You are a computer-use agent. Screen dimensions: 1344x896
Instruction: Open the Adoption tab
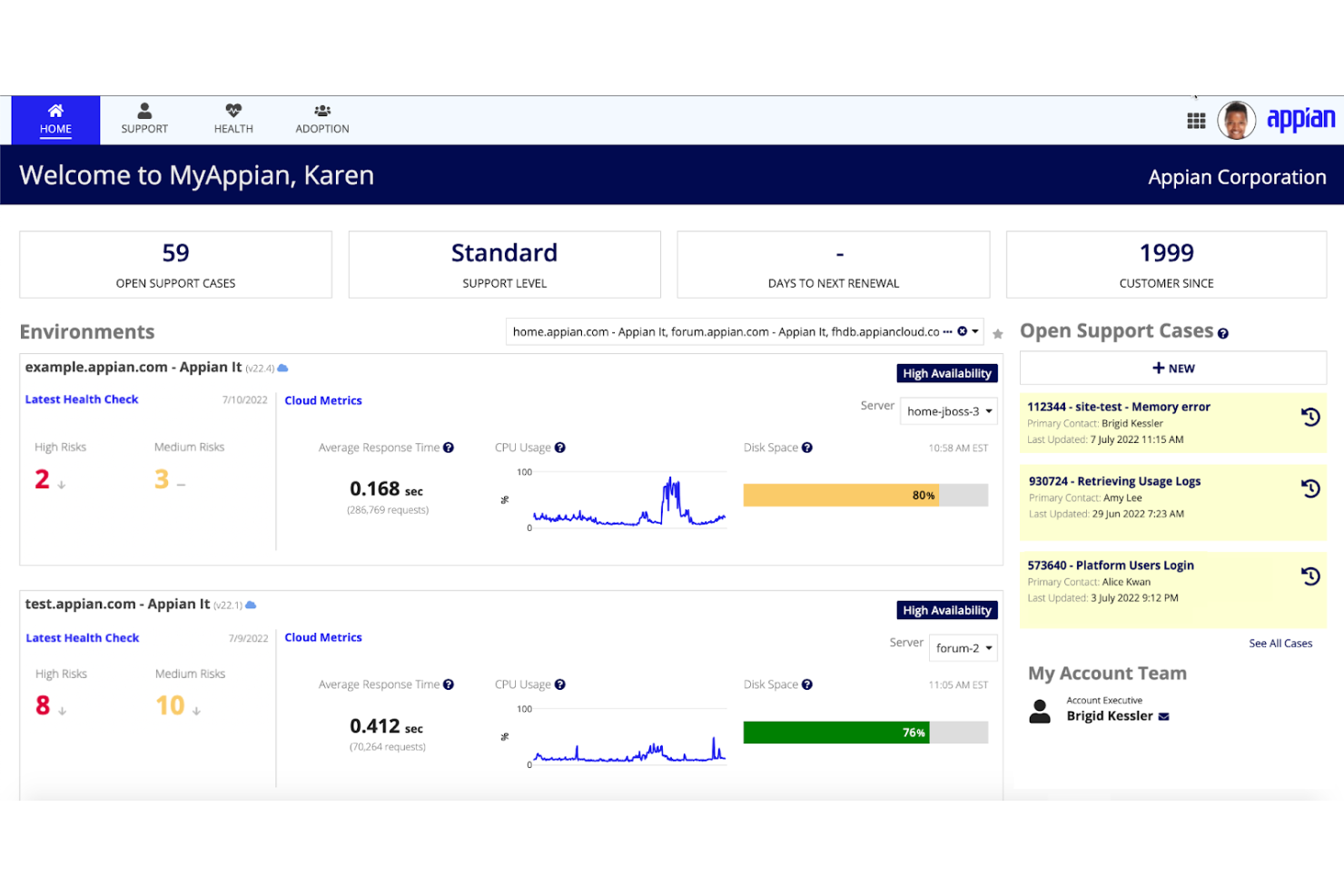(322, 120)
